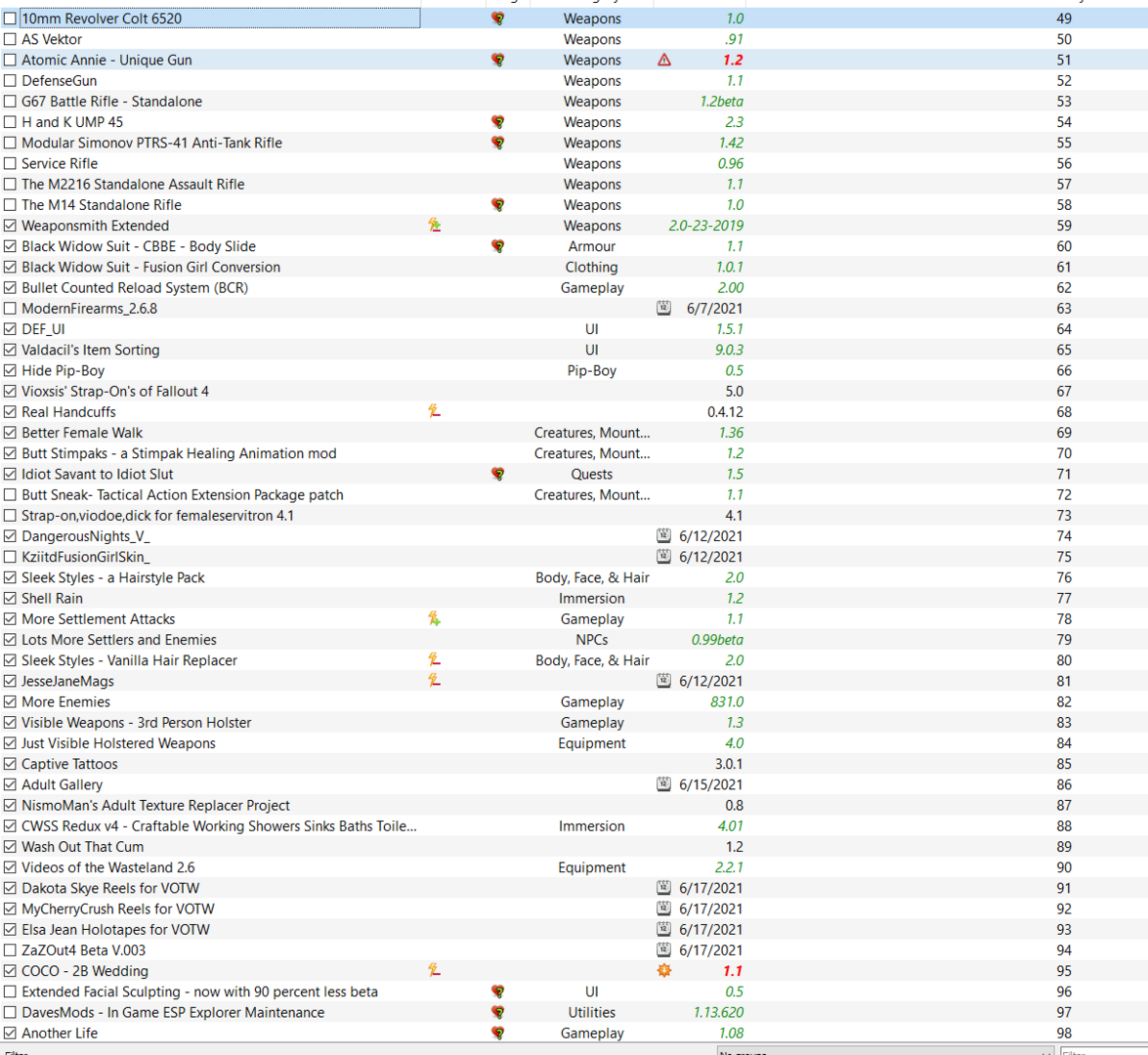The width and height of the screenshot is (1148, 1055).
Task: Disable the Valdacil's Item Sorting checkbox
Action: coord(10,350)
